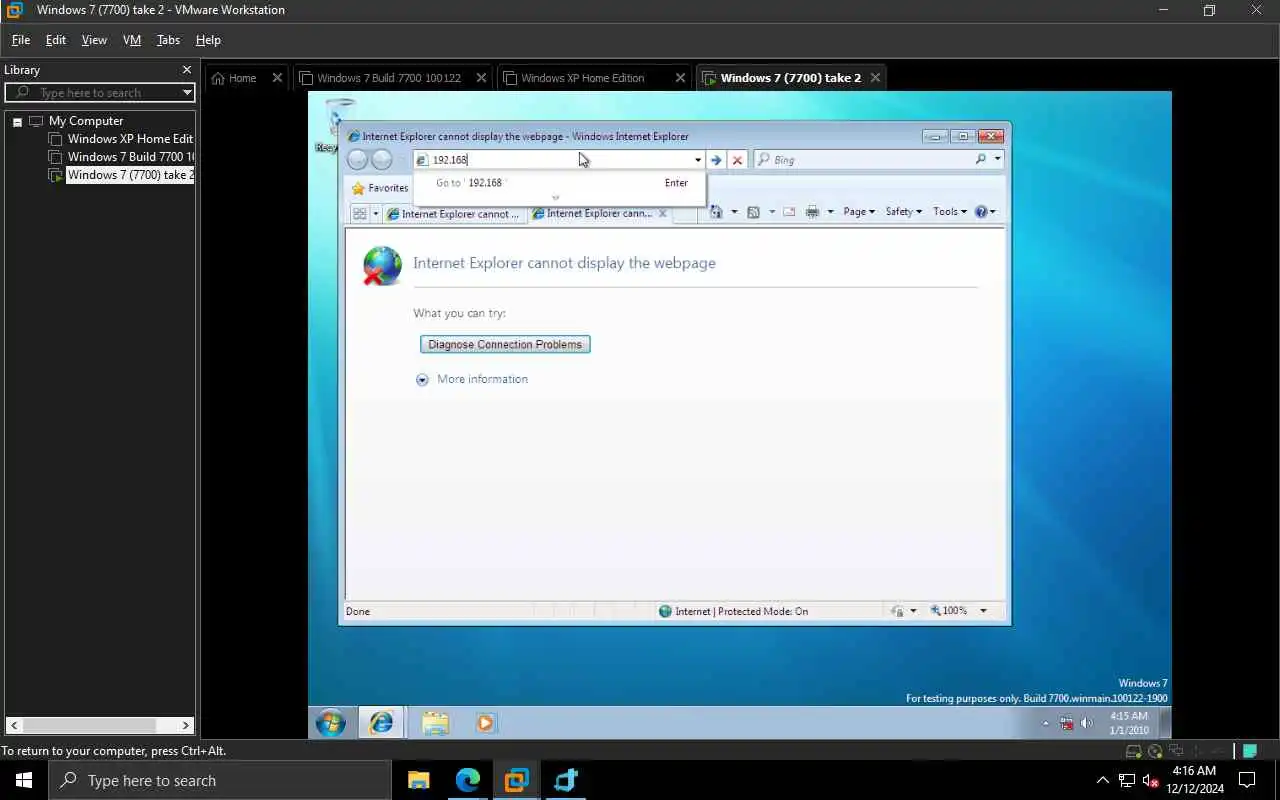Click the Win7 network tray icon

(x=1067, y=723)
